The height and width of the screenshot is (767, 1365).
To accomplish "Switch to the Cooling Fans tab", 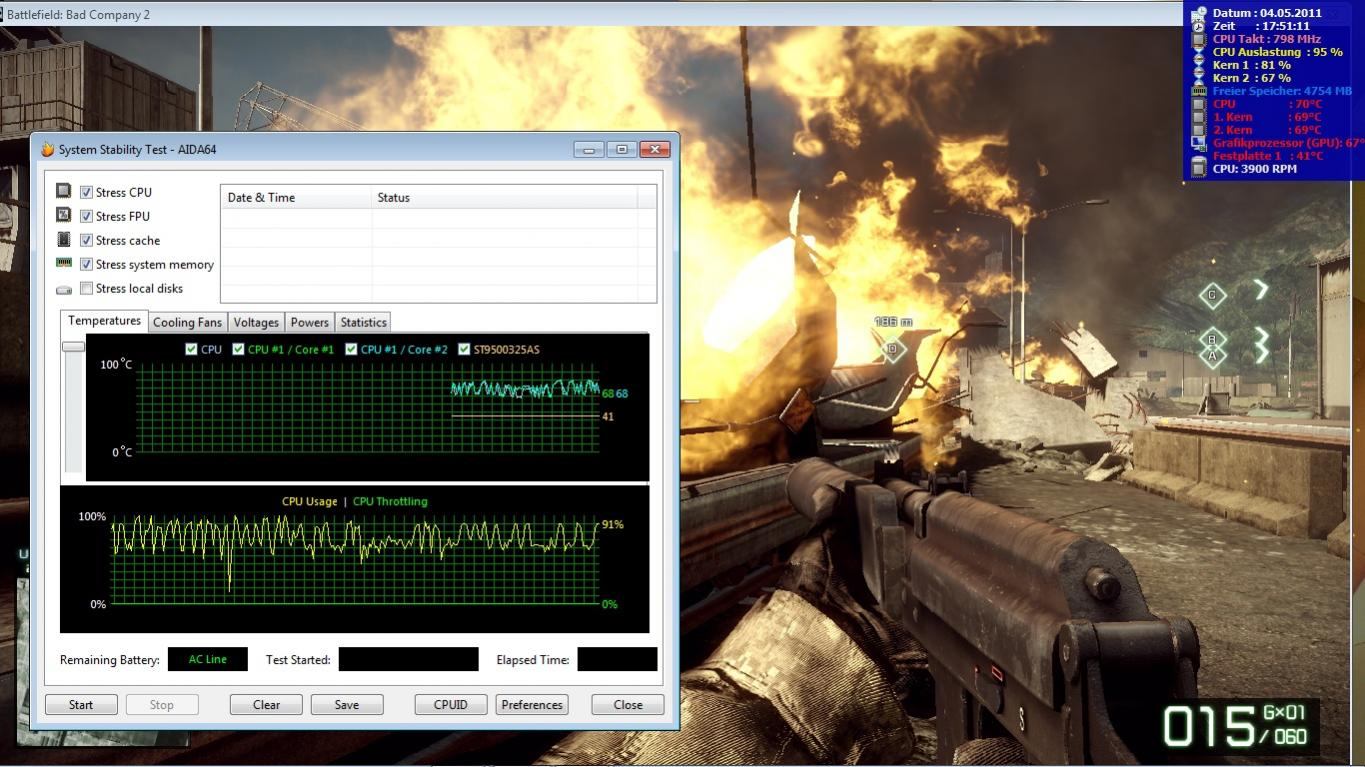I will [x=187, y=322].
